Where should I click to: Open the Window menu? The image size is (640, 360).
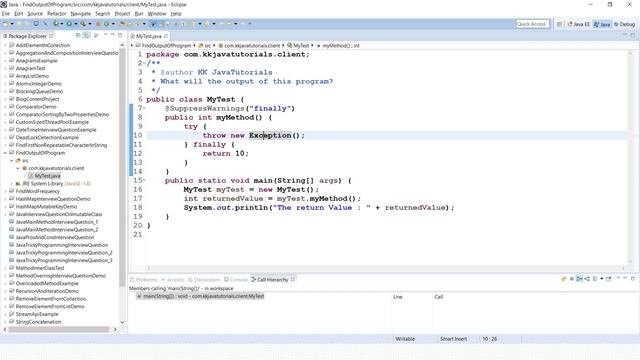tap(157, 13)
